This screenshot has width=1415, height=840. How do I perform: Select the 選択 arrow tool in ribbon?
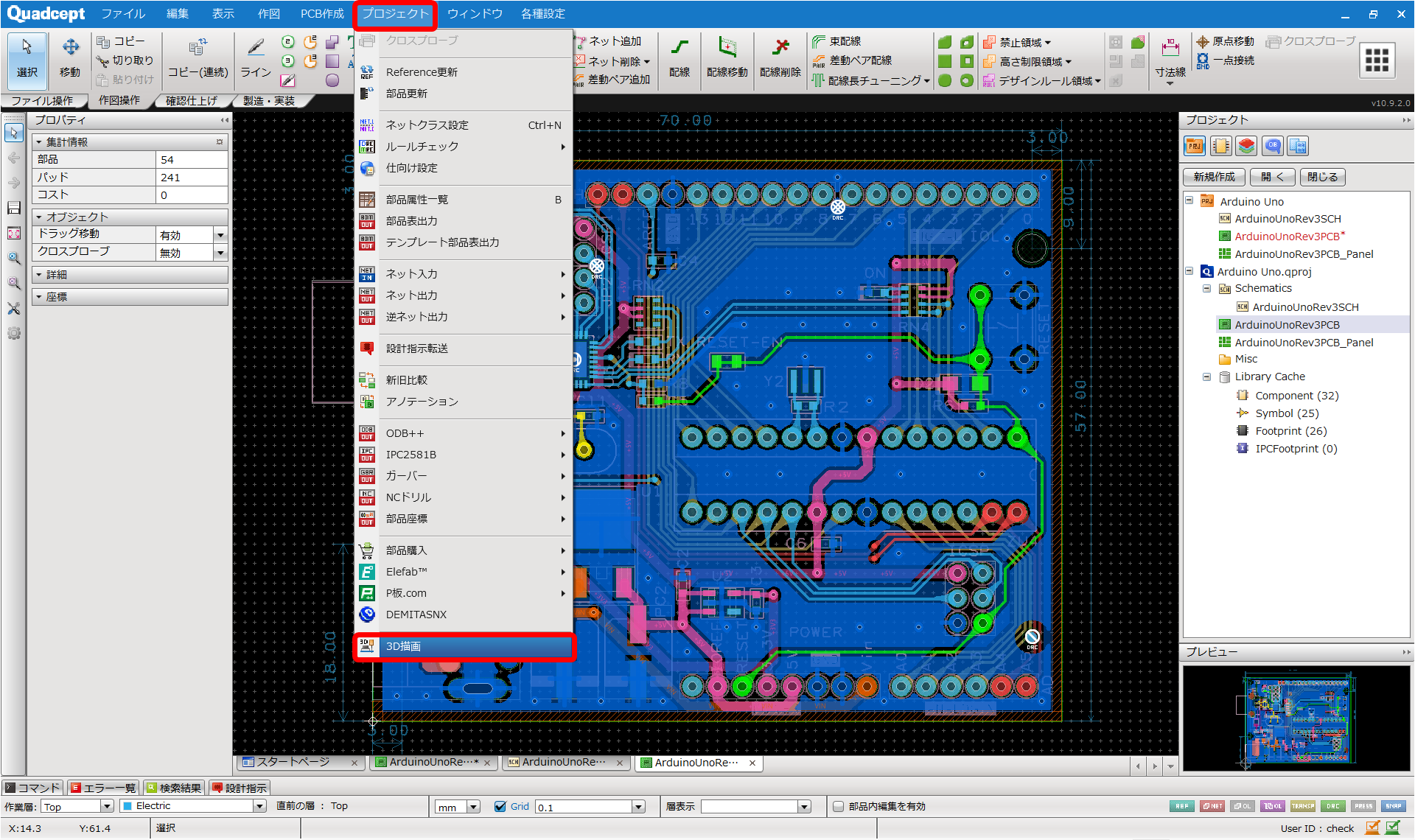click(27, 59)
